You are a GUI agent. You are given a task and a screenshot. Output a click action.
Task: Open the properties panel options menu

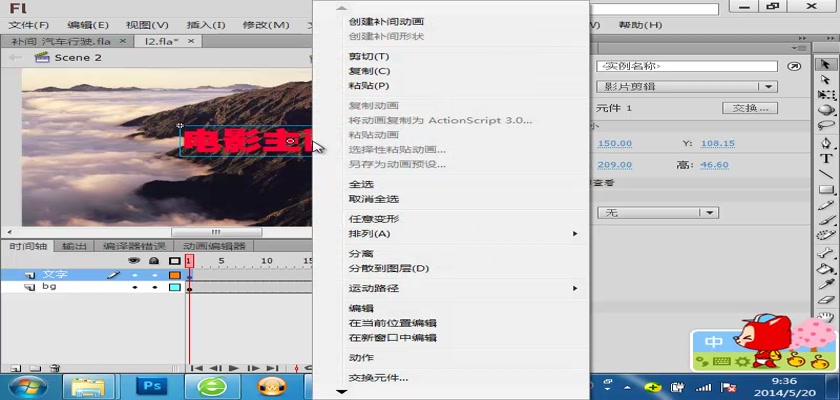[801, 48]
